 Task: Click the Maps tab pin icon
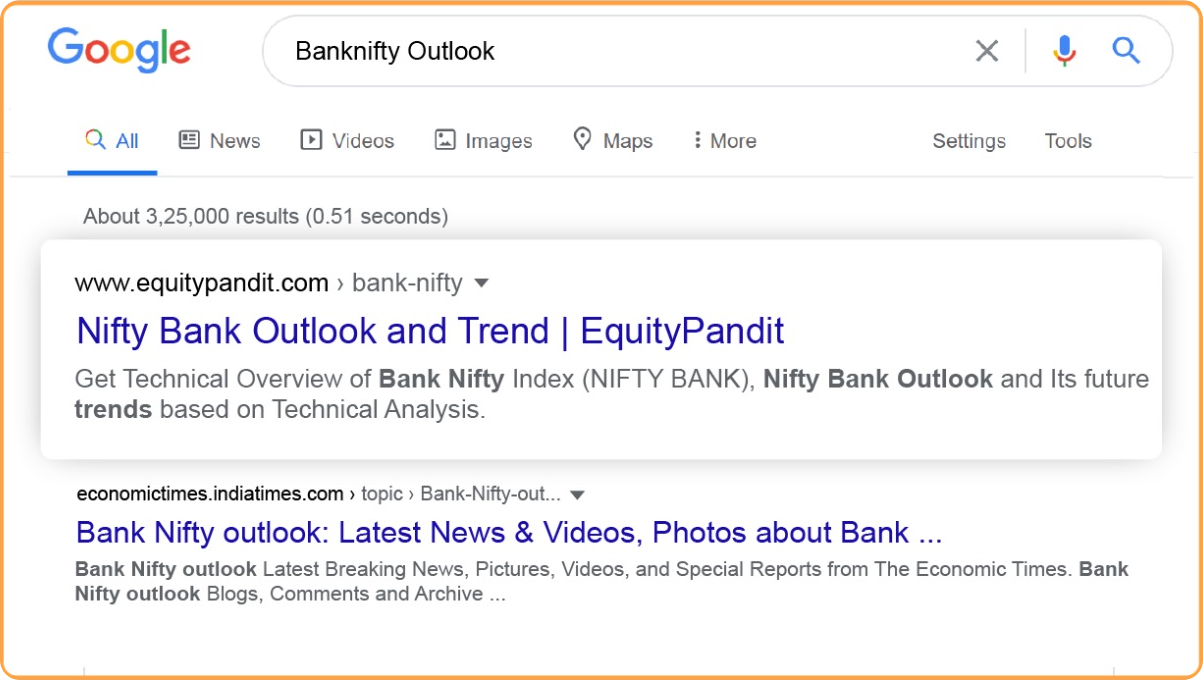582,140
